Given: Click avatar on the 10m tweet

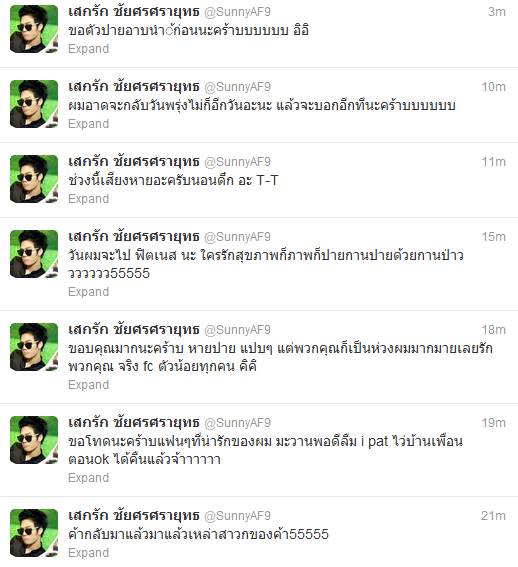Looking at the screenshot, I should [34, 104].
